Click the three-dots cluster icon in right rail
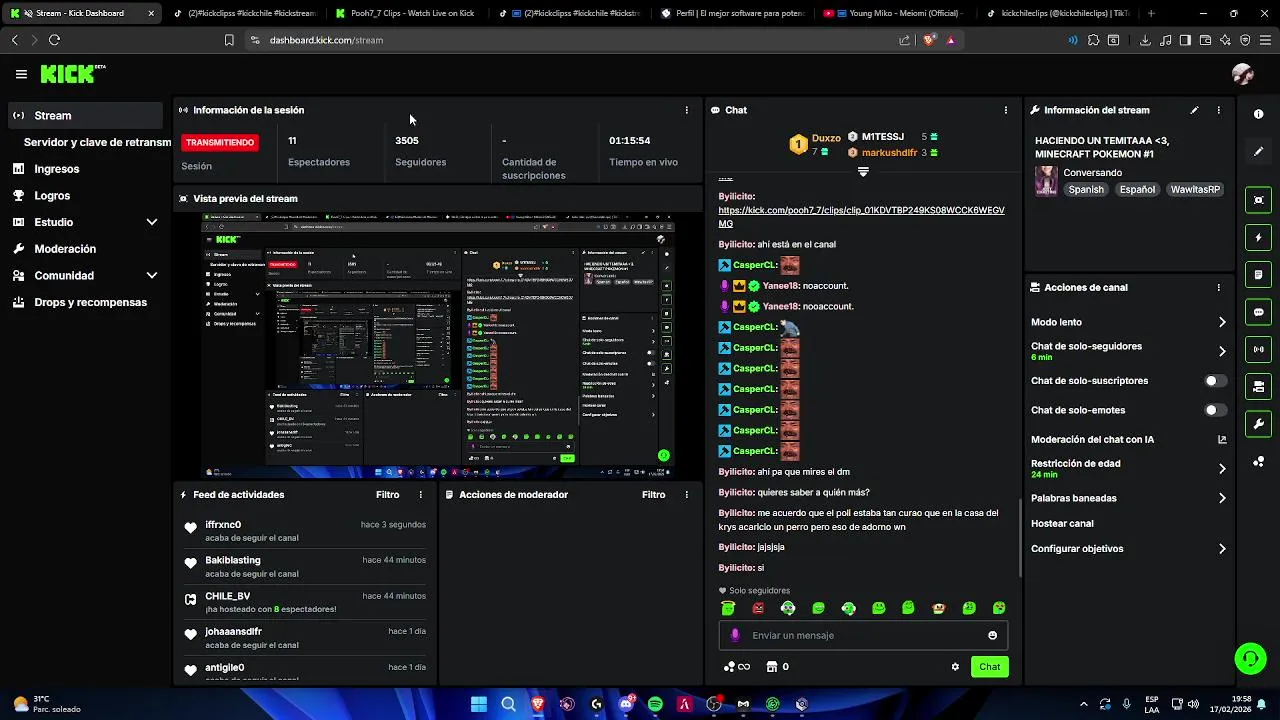Image resolution: width=1280 pixels, height=720 pixels. [x=1258, y=461]
